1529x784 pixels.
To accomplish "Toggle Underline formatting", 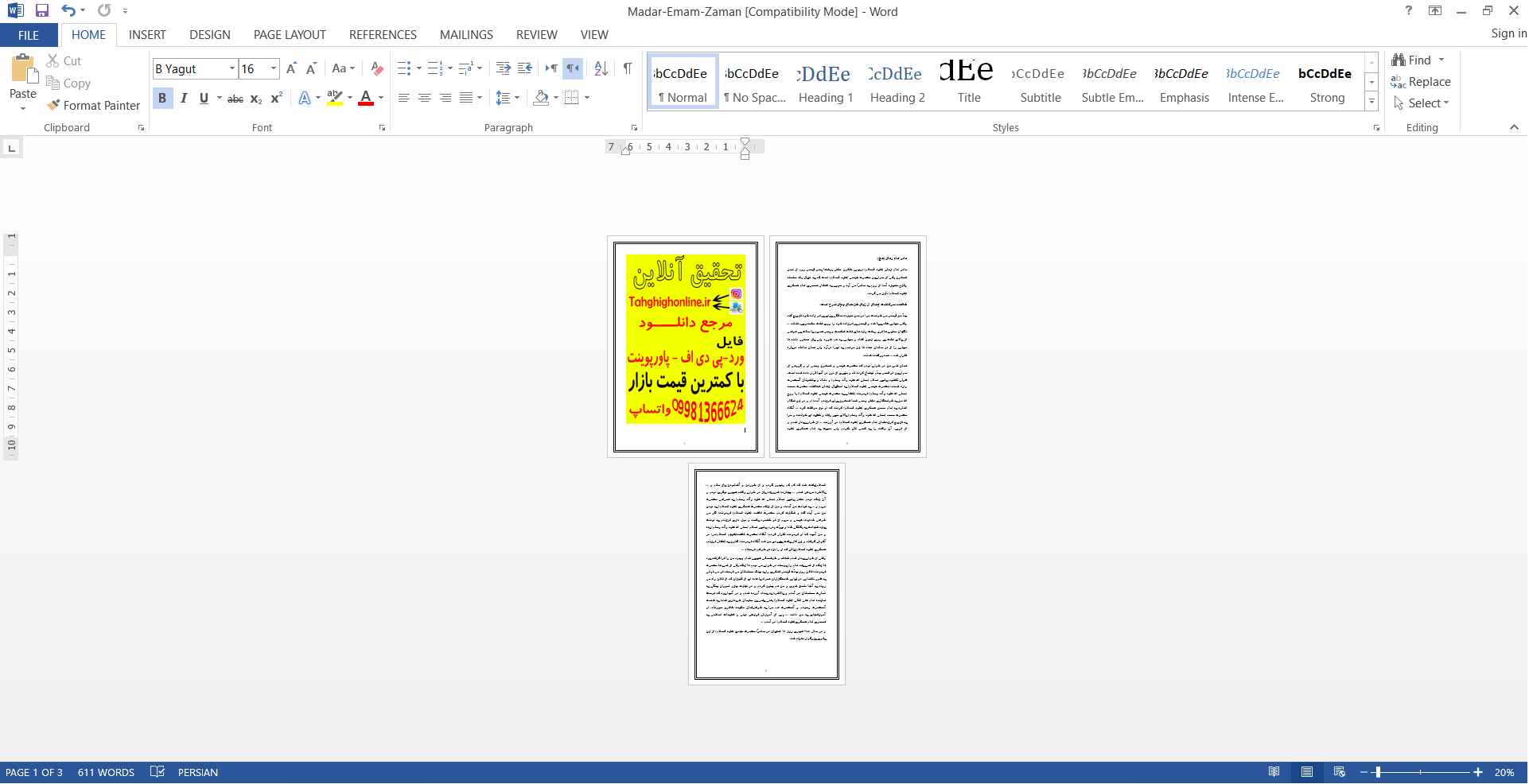I will pos(204,99).
